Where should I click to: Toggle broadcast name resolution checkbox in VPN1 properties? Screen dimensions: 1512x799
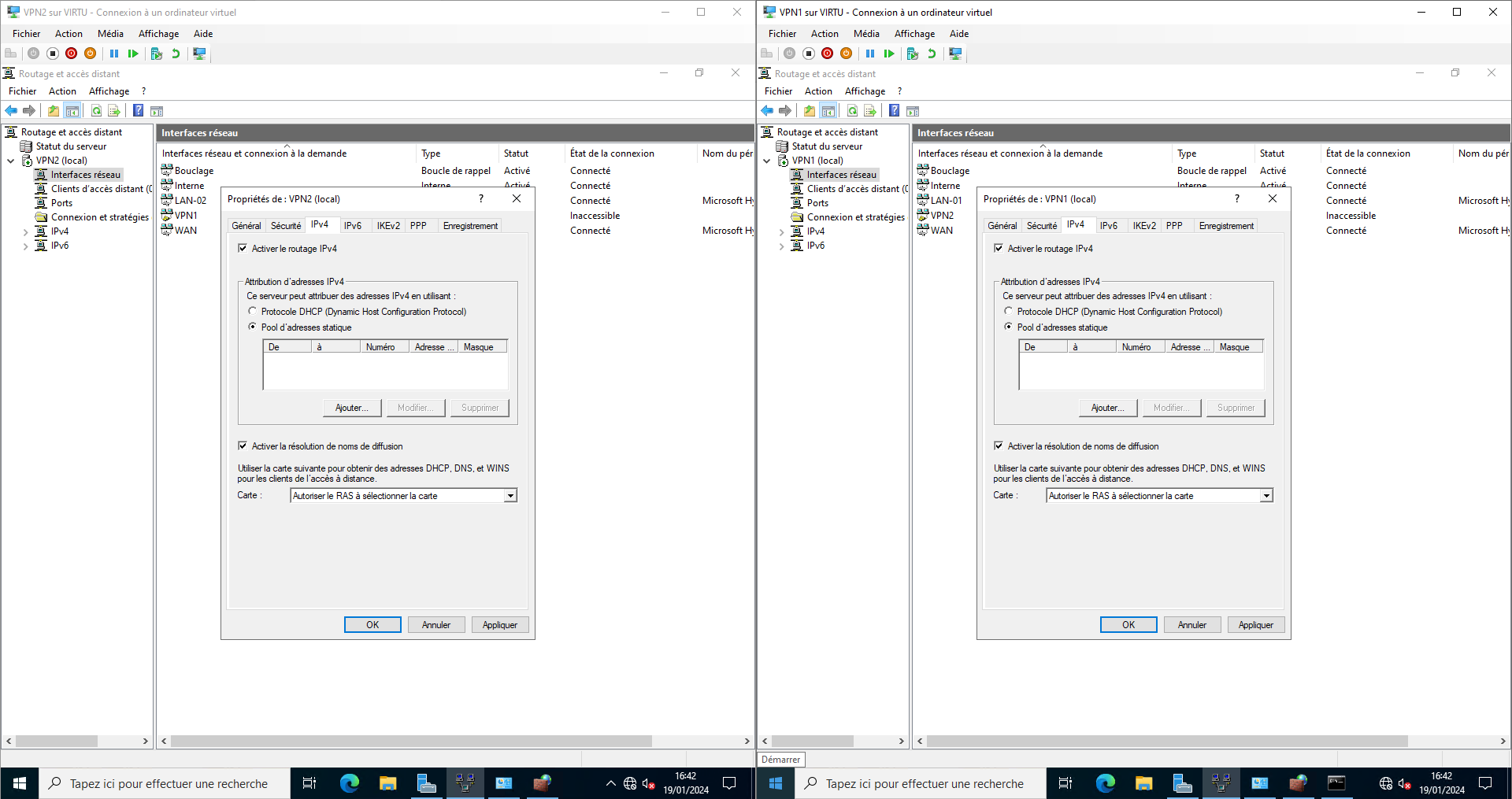[x=999, y=446]
